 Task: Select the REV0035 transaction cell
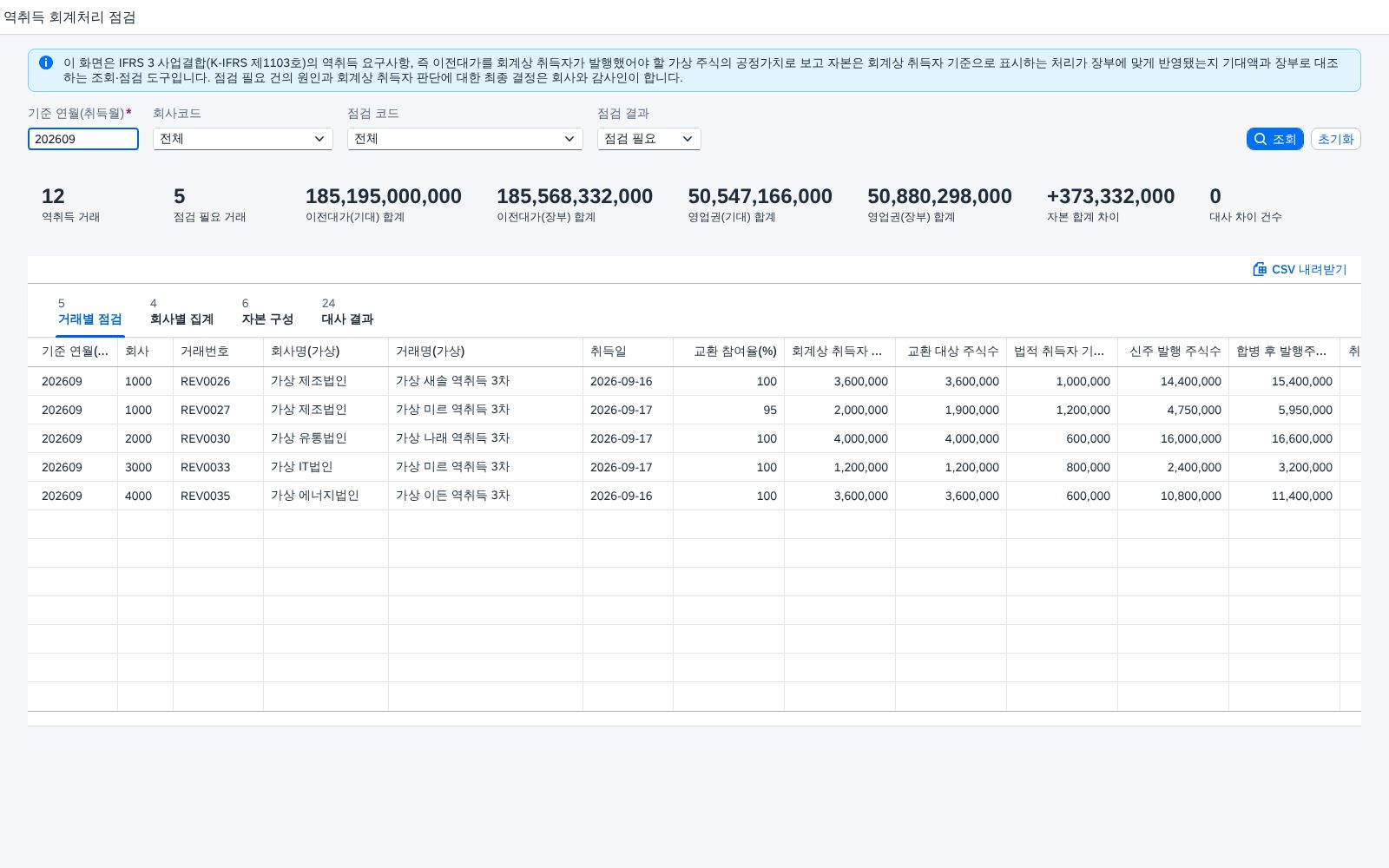[218, 496]
